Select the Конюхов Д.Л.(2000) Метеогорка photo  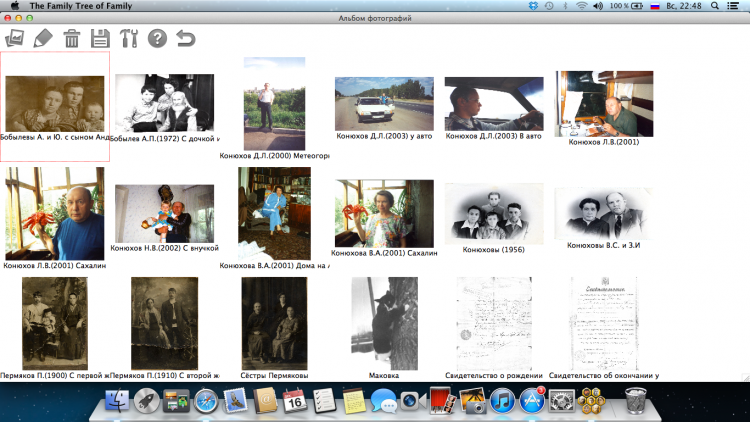[275, 104]
